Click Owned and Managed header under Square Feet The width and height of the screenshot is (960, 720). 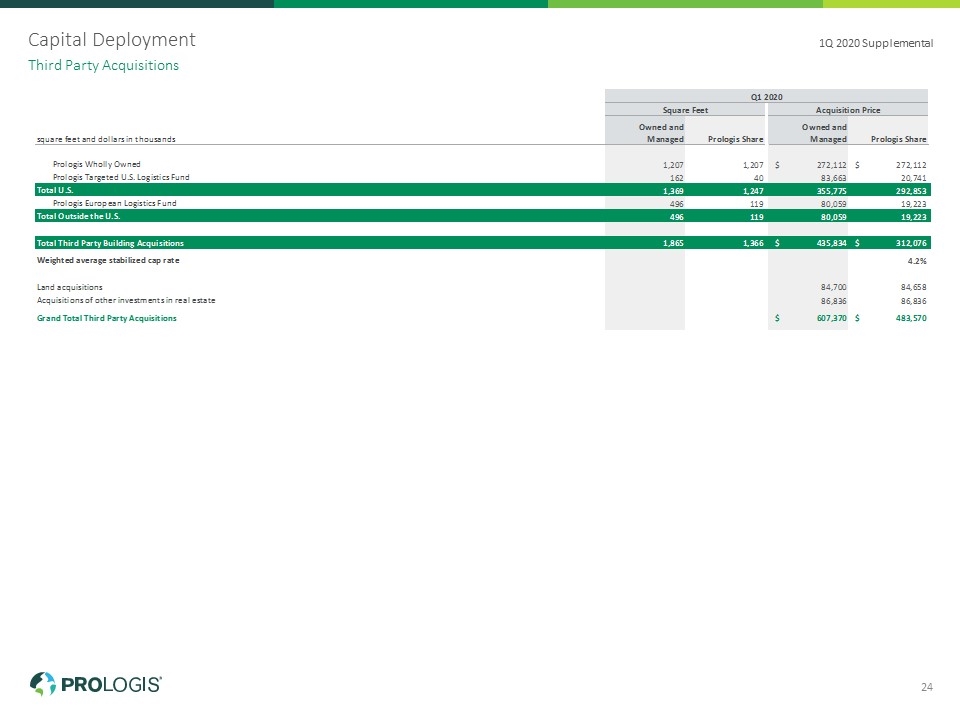661,133
